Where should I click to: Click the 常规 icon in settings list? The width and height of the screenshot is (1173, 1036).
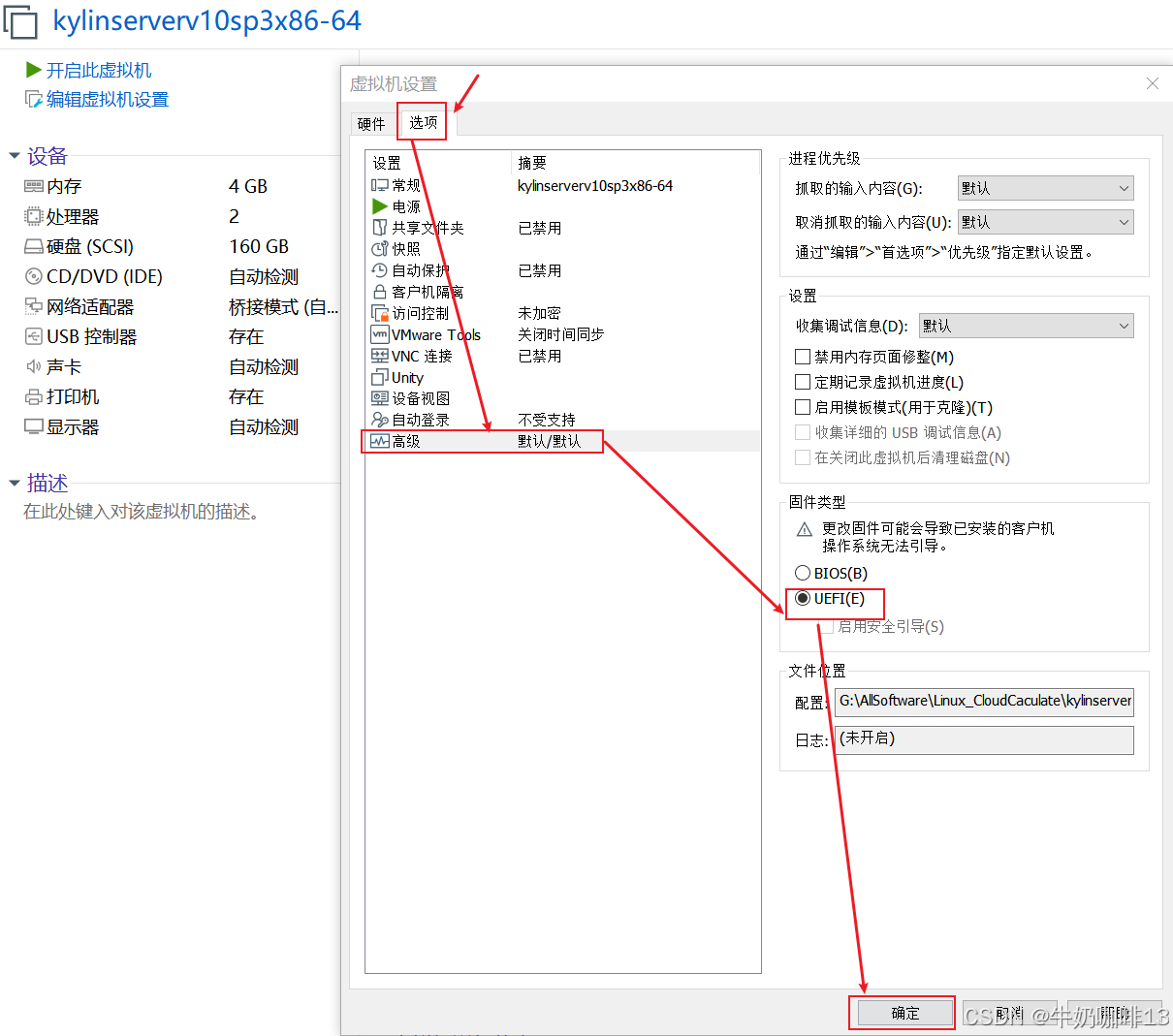click(380, 185)
